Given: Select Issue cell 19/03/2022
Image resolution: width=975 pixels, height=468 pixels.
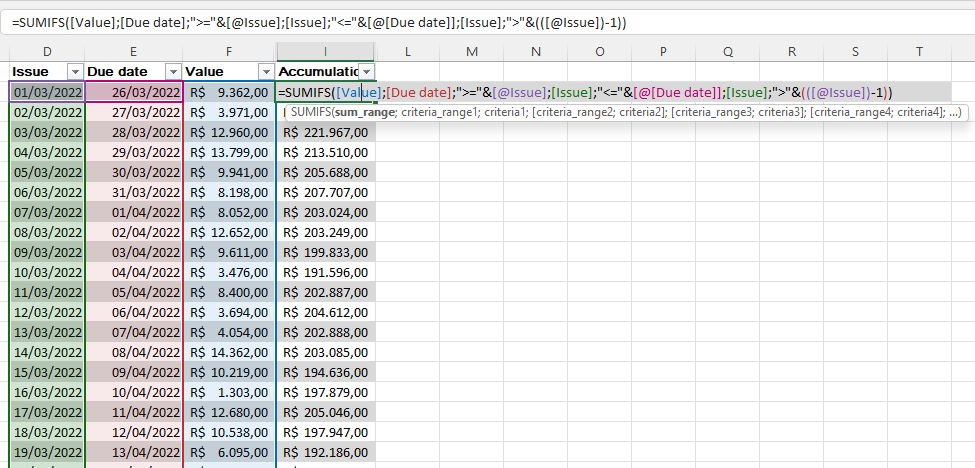Looking at the screenshot, I should 47,452.
